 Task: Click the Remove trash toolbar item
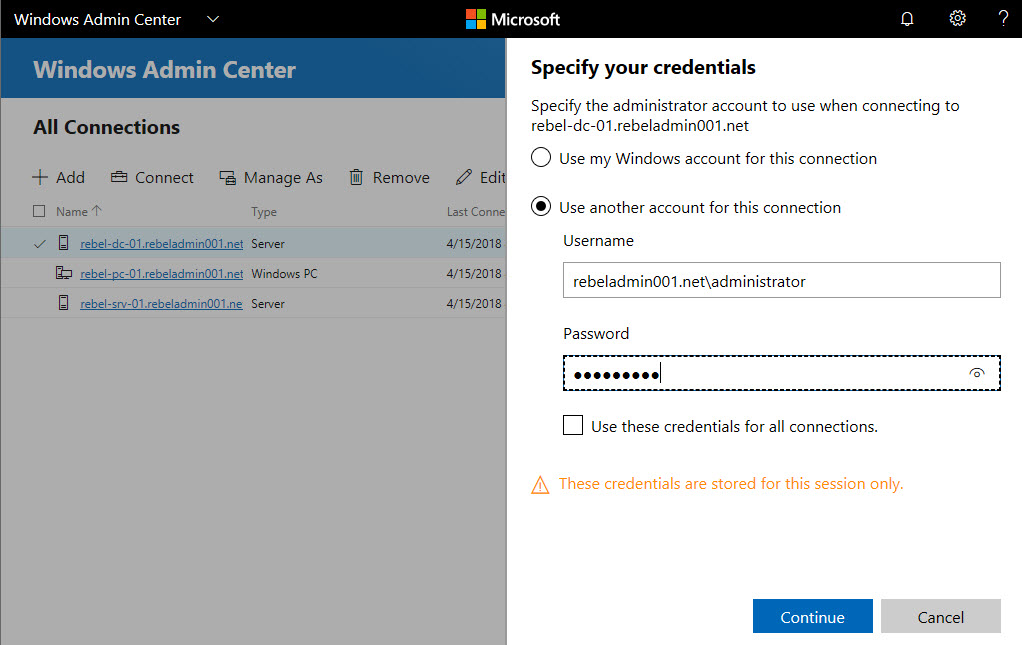tap(389, 177)
